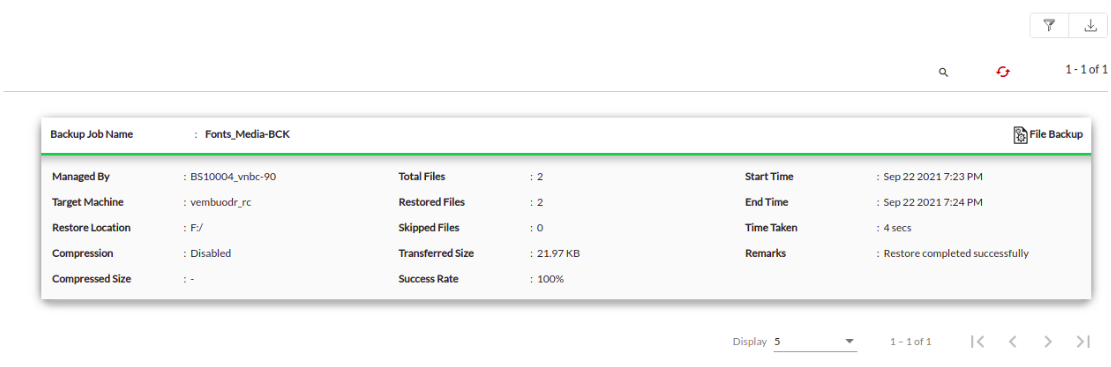Click the top 1 - 1 of 1 counter
Screen dimensions: 1111x367
[x=1086, y=69]
